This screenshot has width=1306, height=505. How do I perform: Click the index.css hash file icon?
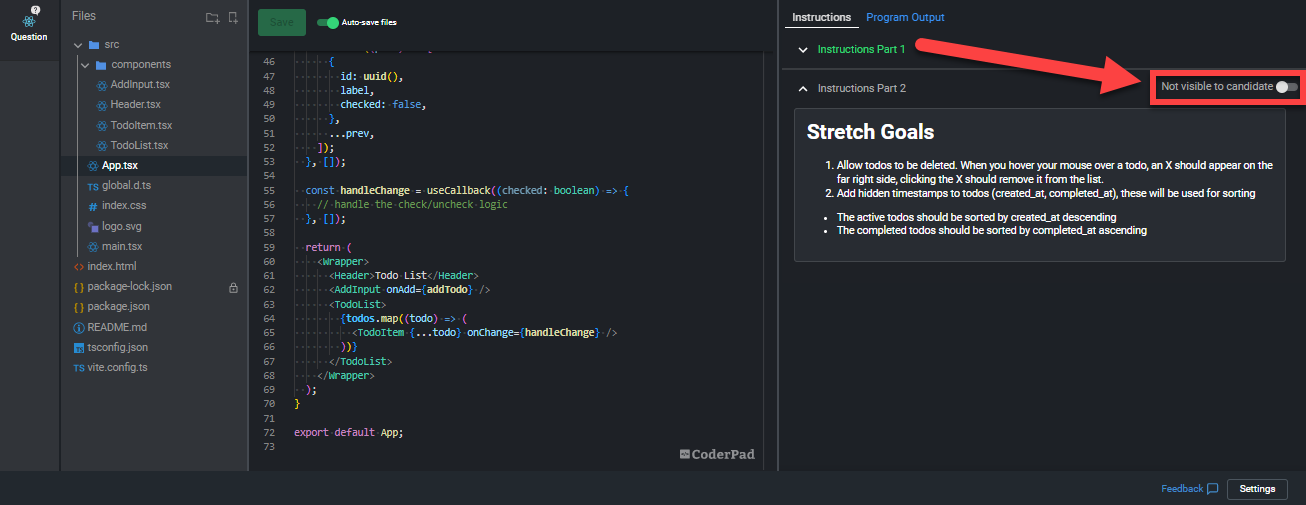pyautogui.click(x=93, y=206)
